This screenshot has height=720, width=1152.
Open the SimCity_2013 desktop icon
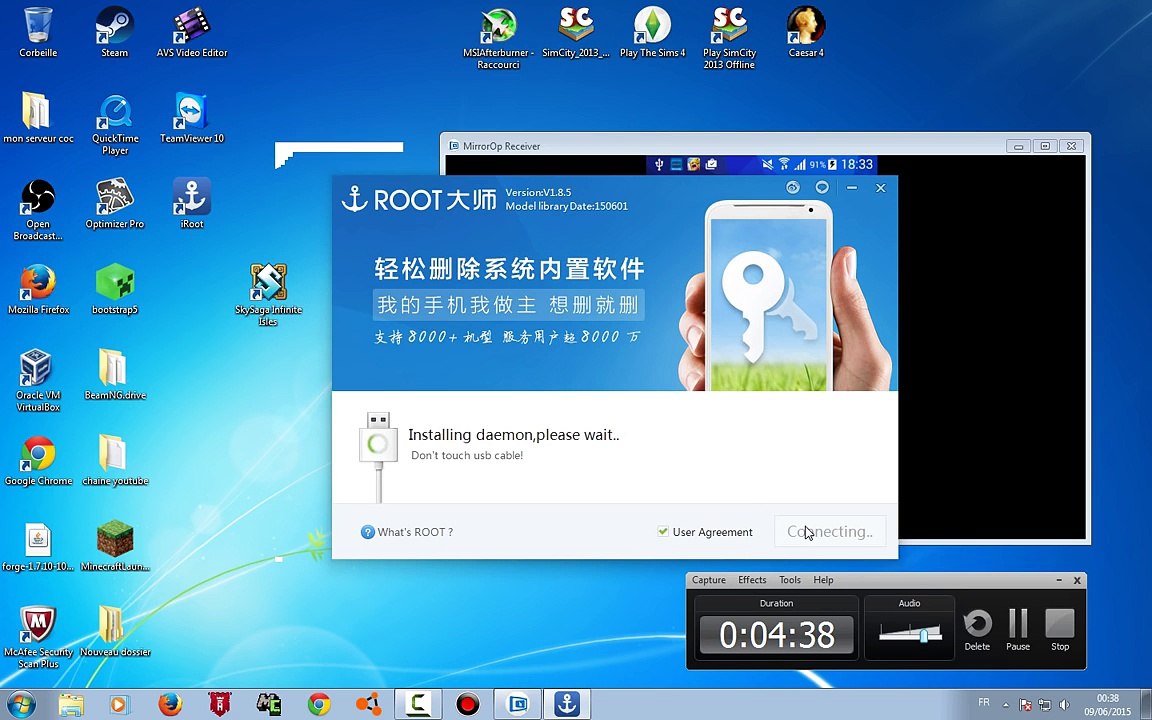576,32
